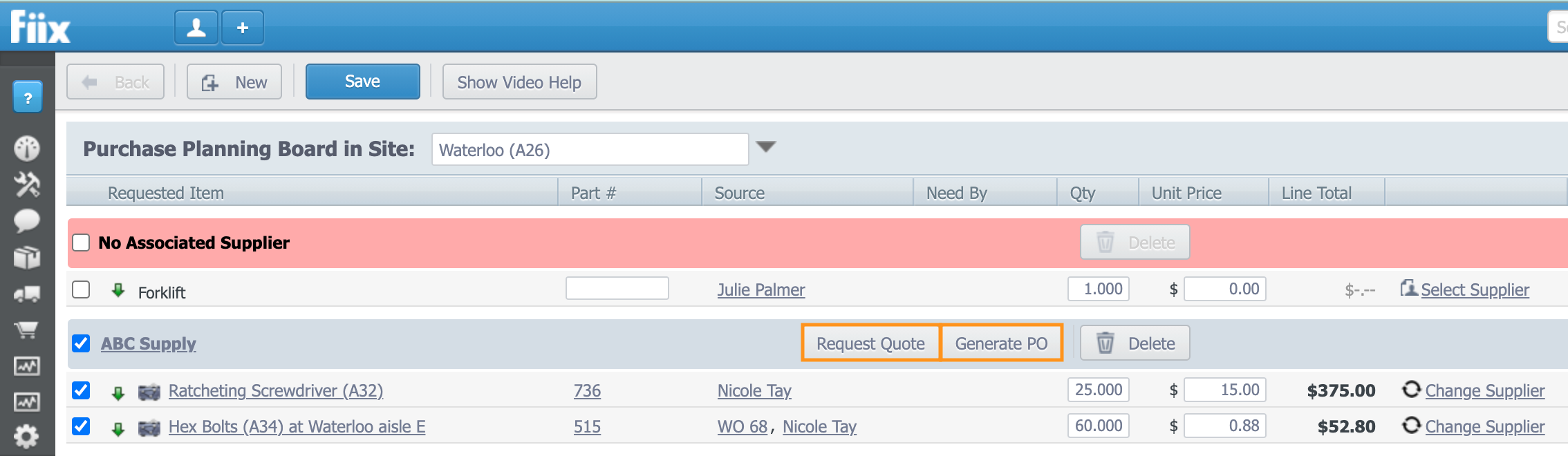Open part number 515 link
The height and width of the screenshot is (456, 1568).
(x=587, y=426)
